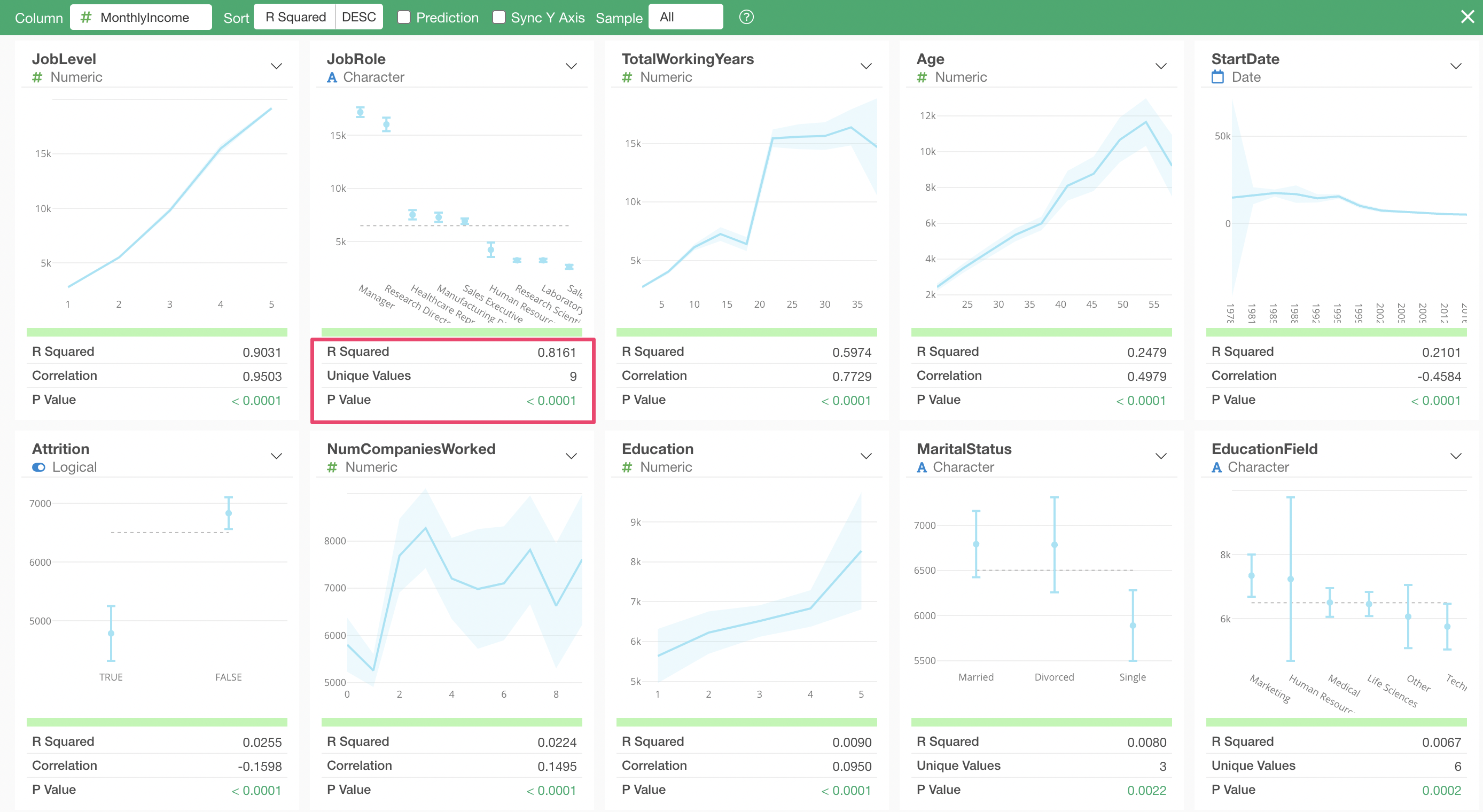
Task: Click the close X icon at top right
Action: tap(1467, 17)
